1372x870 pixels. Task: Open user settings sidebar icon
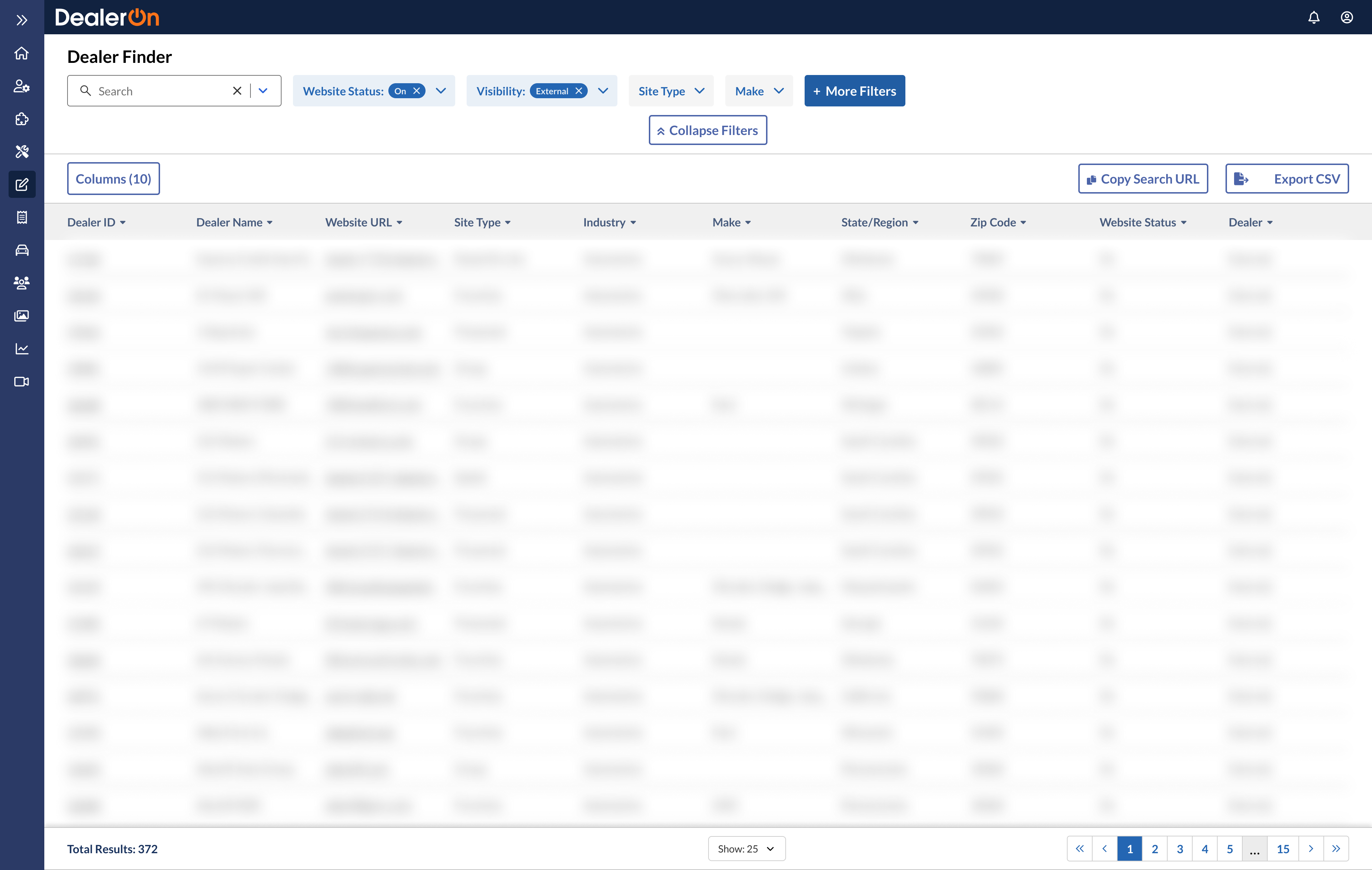click(22, 86)
